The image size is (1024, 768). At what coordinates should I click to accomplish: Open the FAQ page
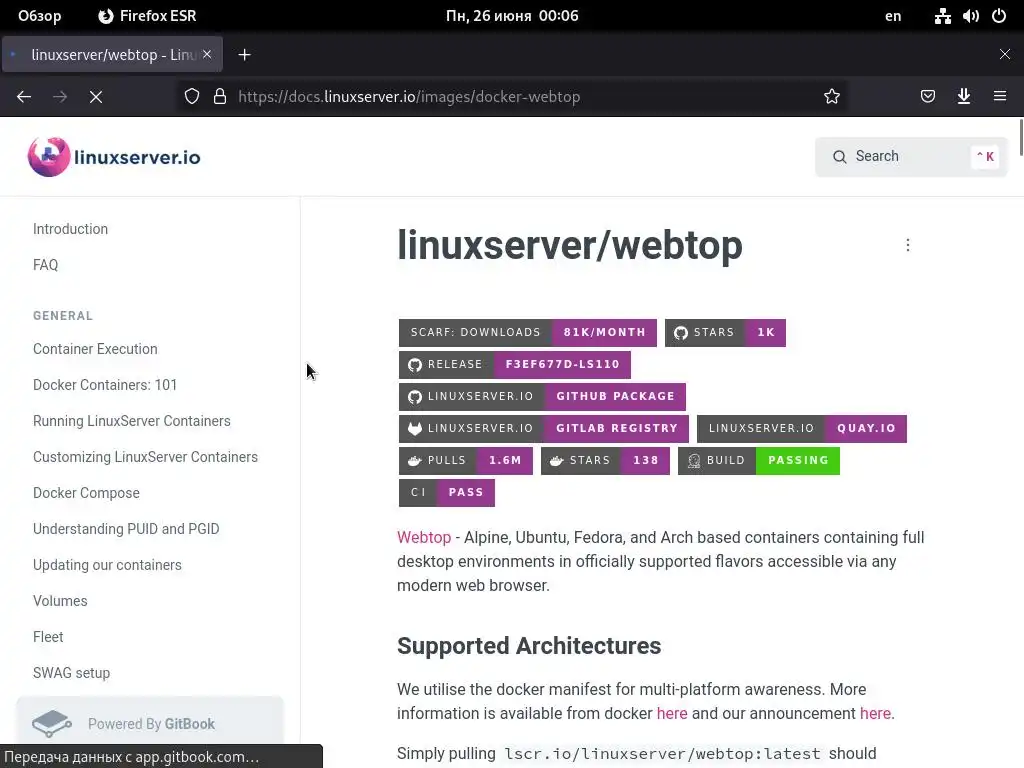[46, 265]
